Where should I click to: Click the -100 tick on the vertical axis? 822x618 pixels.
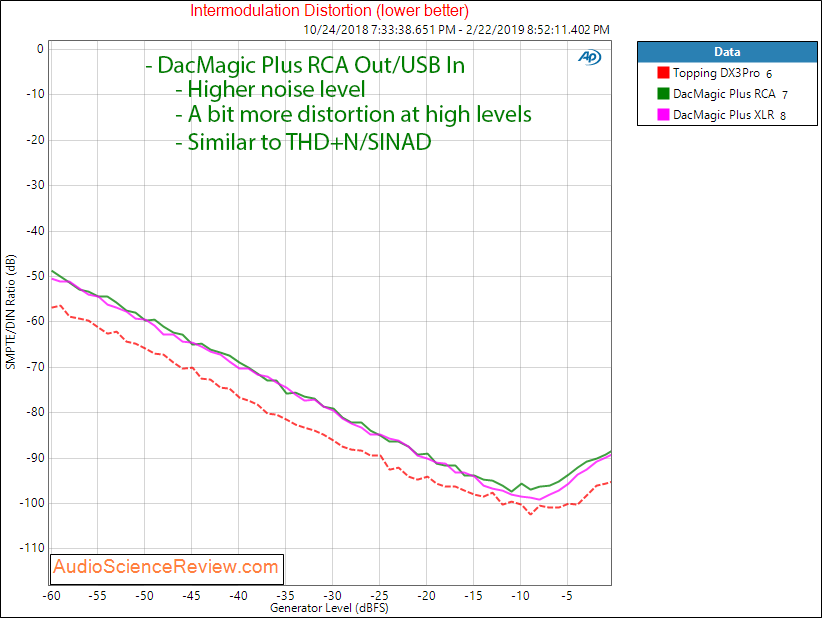coord(33,503)
